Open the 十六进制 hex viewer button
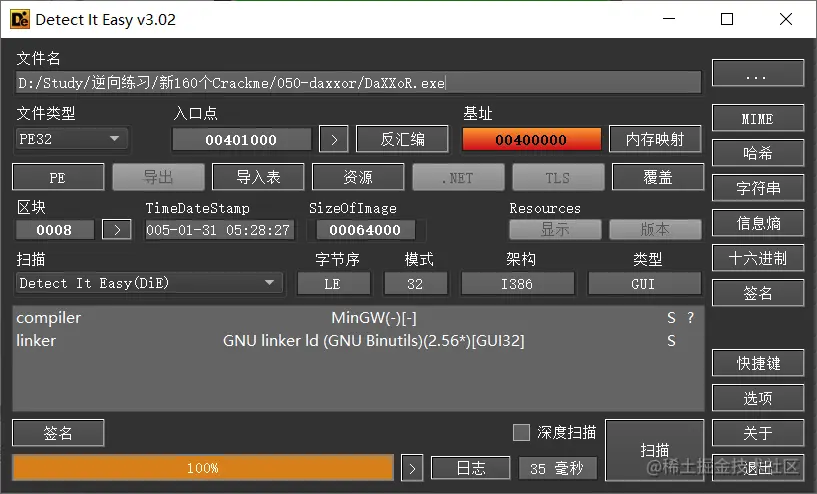 coord(758,258)
